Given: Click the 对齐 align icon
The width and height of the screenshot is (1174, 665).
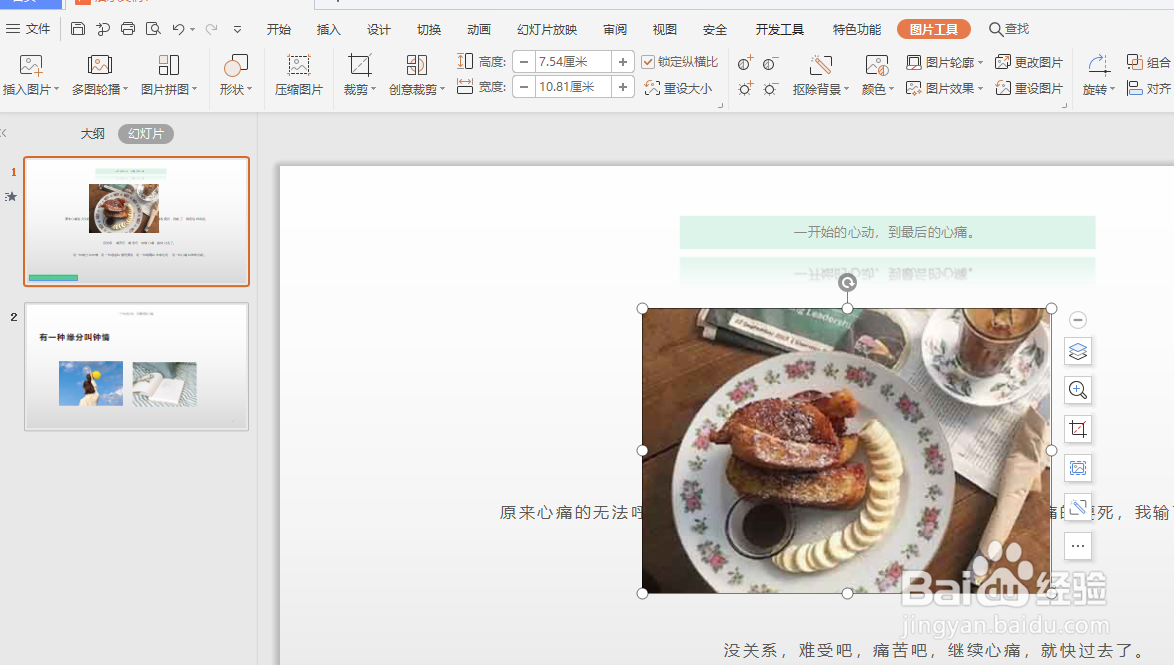Looking at the screenshot, I should click(x=1149, y=88).
